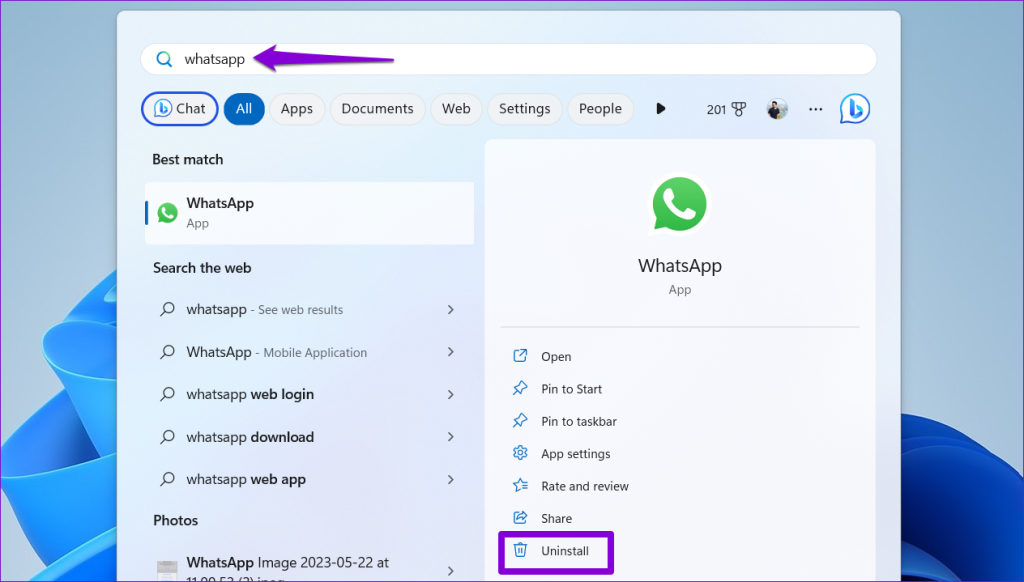Click the whatsapp search input field
The height and width of the screenshot is (582, 1024).
508,59
